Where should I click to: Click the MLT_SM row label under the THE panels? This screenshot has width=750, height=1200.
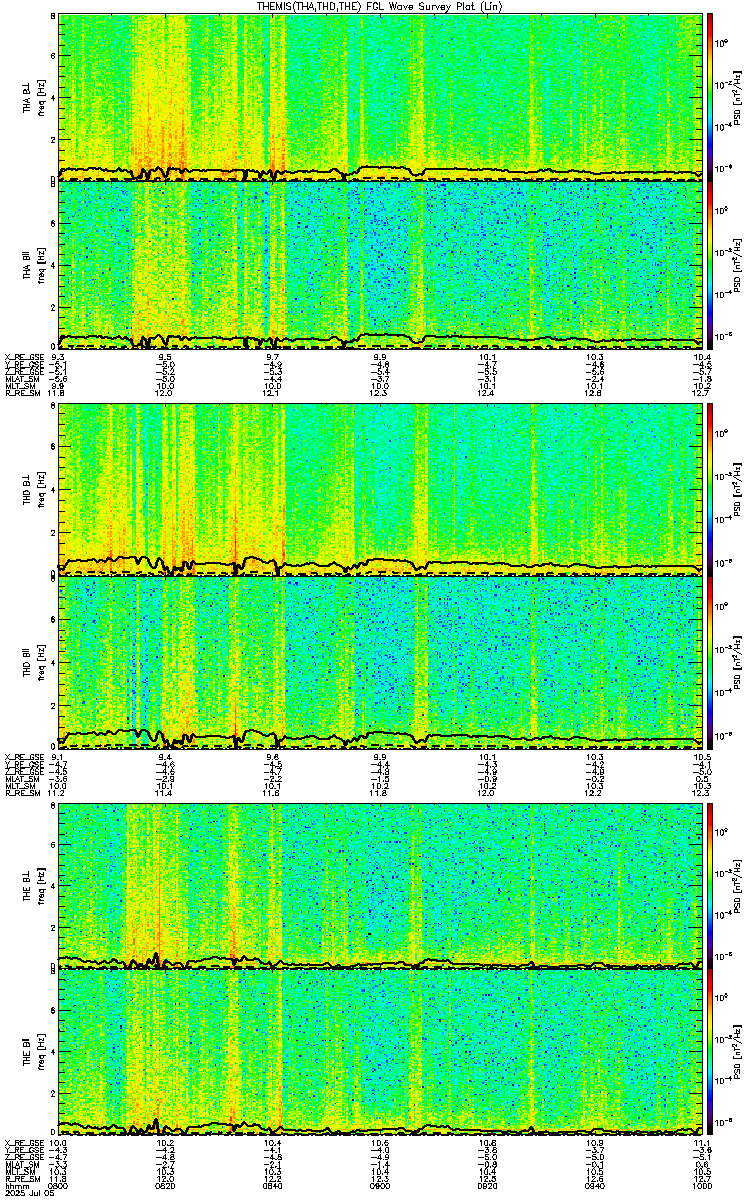tap(20, 1171)
